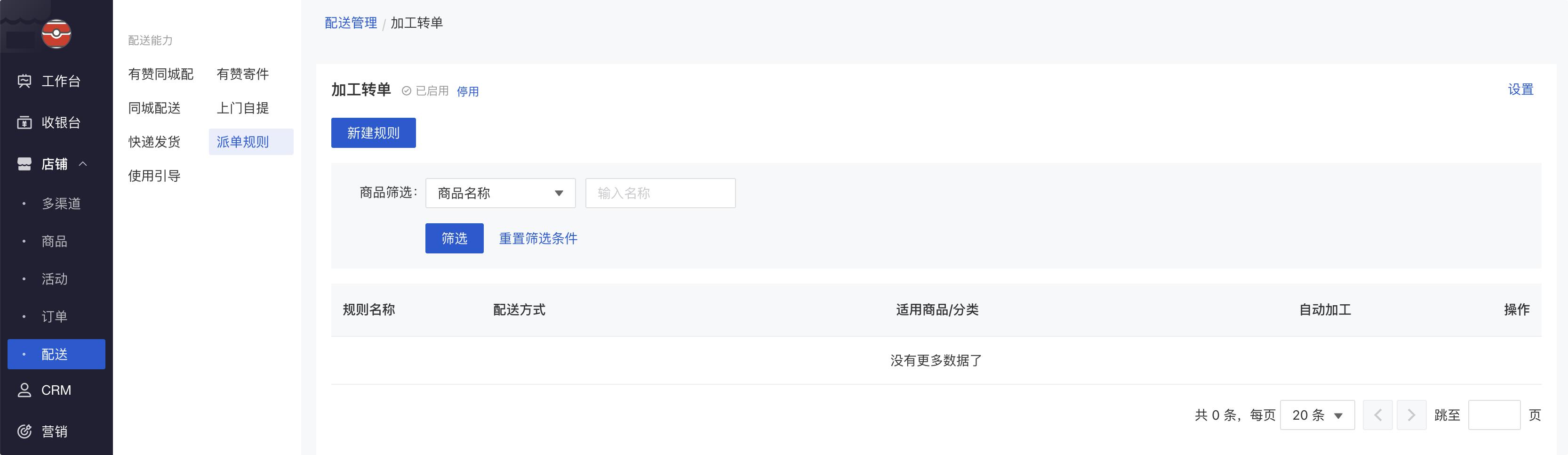The image size is (1568, 455).
Task: Click the cashier (收银台) sidebar icon
Action: pyautogui.click(x=24, y=122)
